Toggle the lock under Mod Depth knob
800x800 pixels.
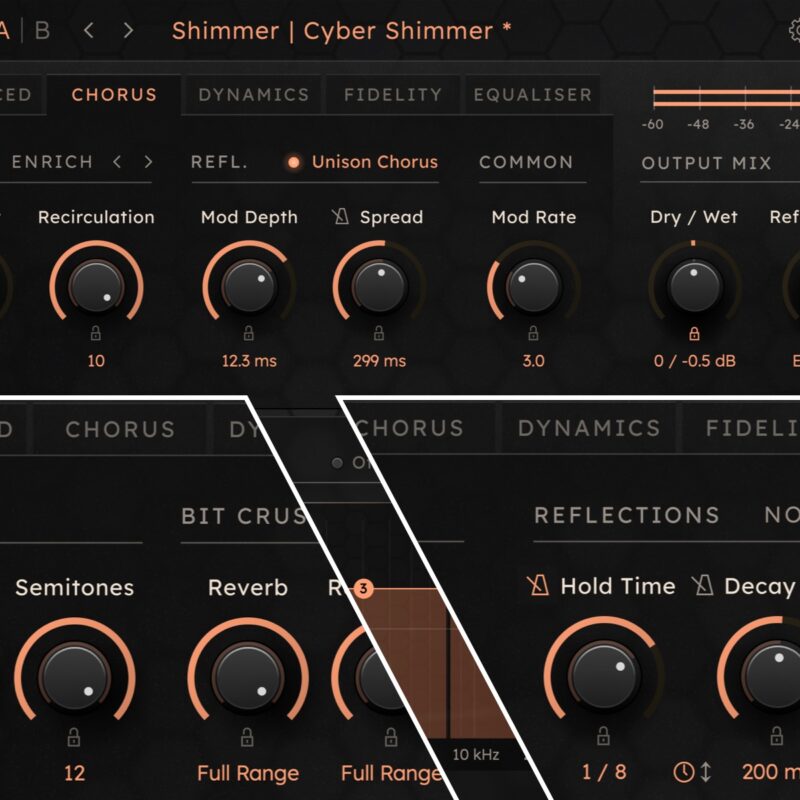coord(248,333)
